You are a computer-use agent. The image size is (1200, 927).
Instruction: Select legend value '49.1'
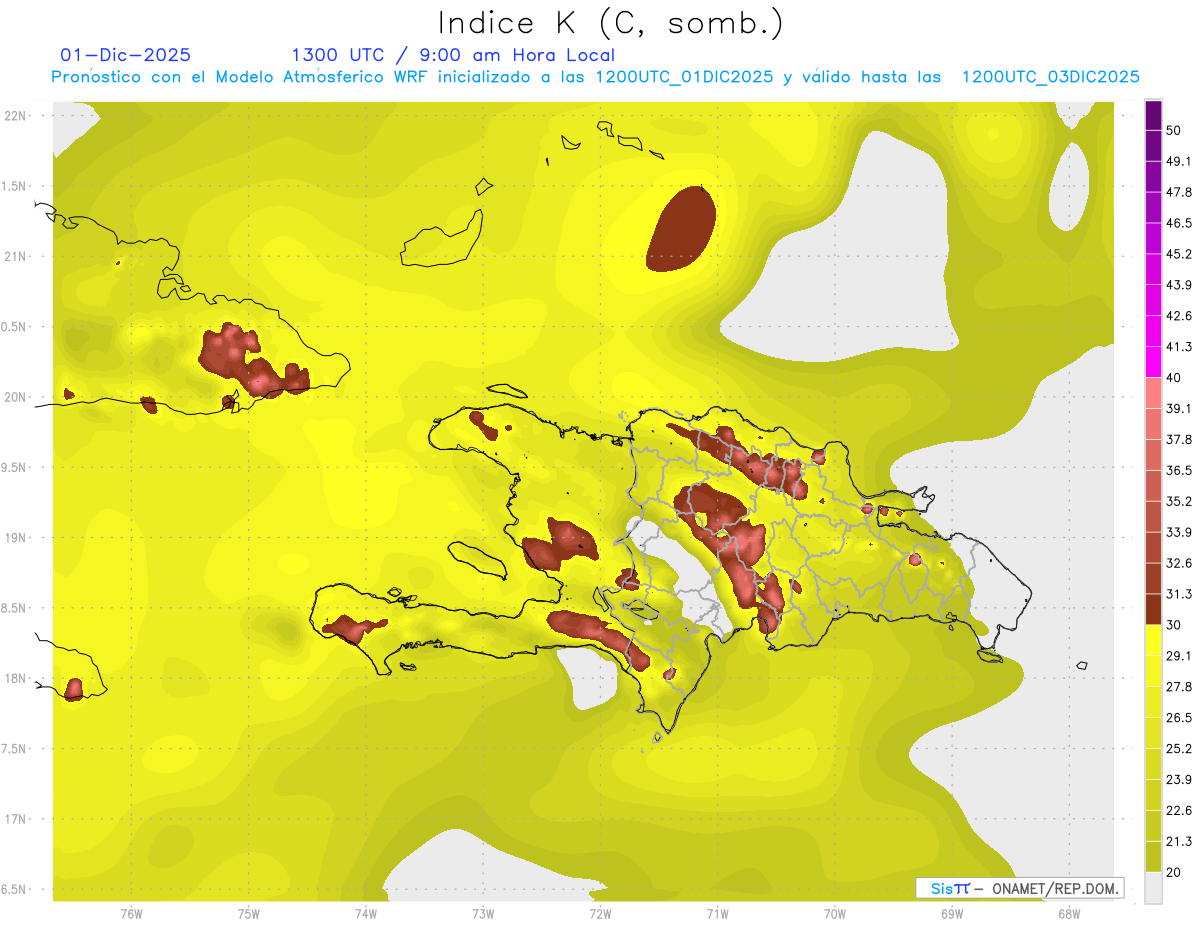(1178, 161)
